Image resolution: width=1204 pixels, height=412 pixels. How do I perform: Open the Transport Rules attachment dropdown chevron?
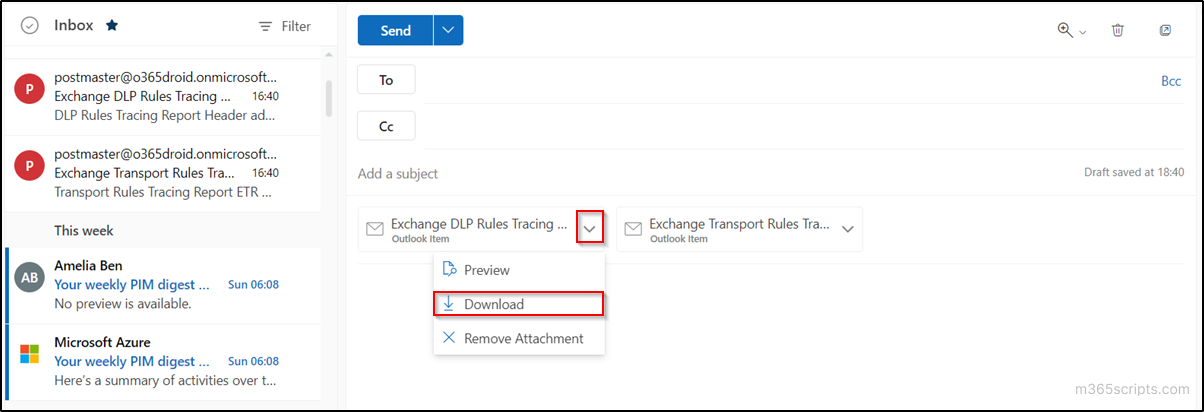847,229
